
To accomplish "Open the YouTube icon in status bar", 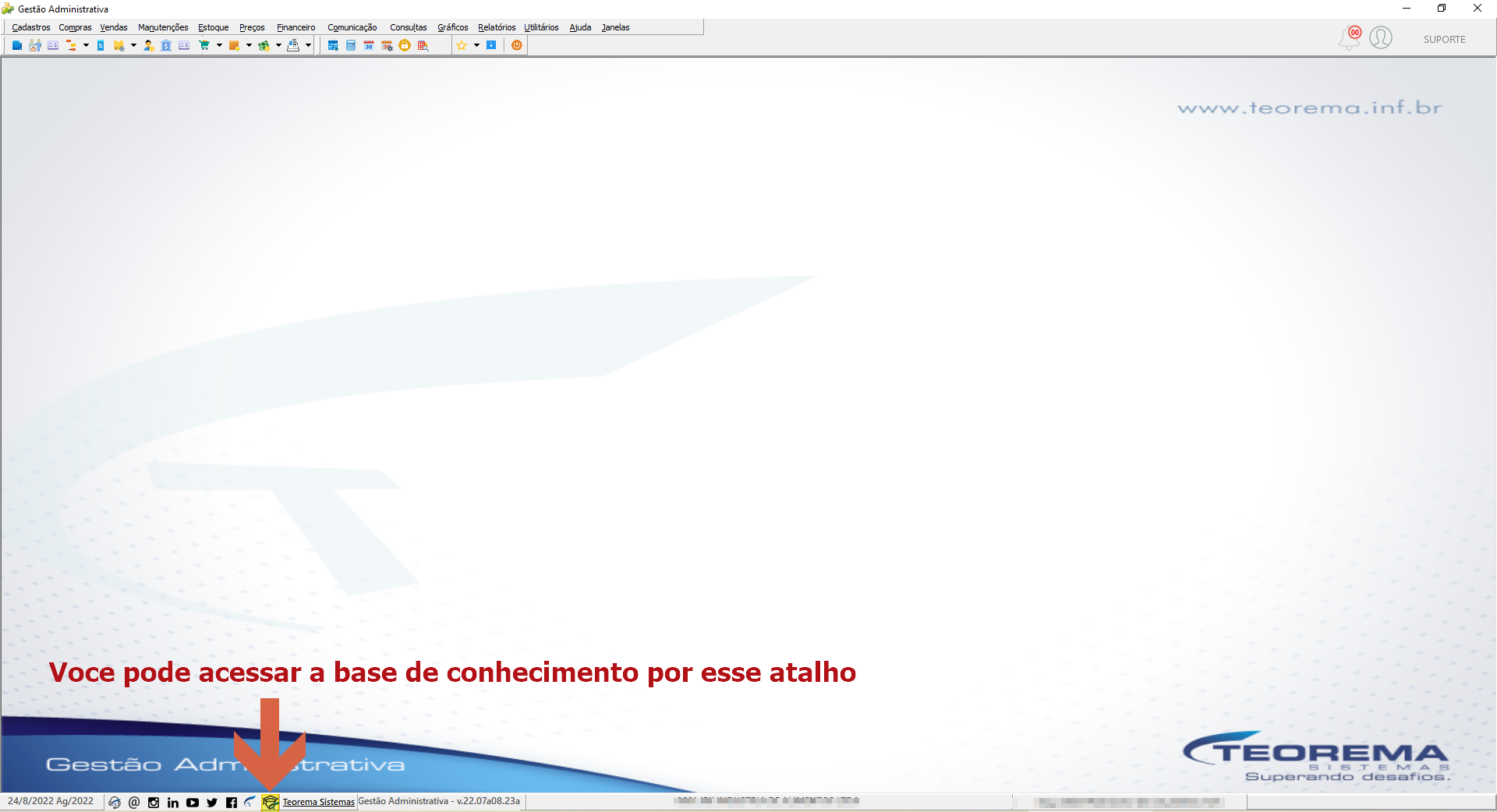I will click(x=193, y=803).
